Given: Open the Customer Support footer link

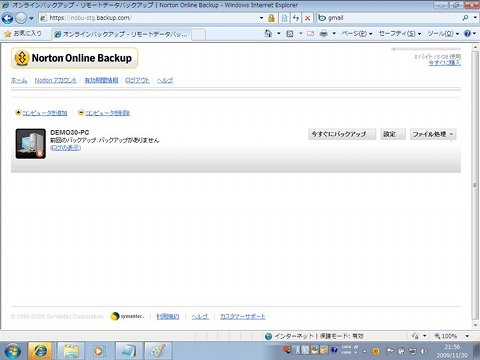Looking at the screenshot, I should [x=243, y=316].
